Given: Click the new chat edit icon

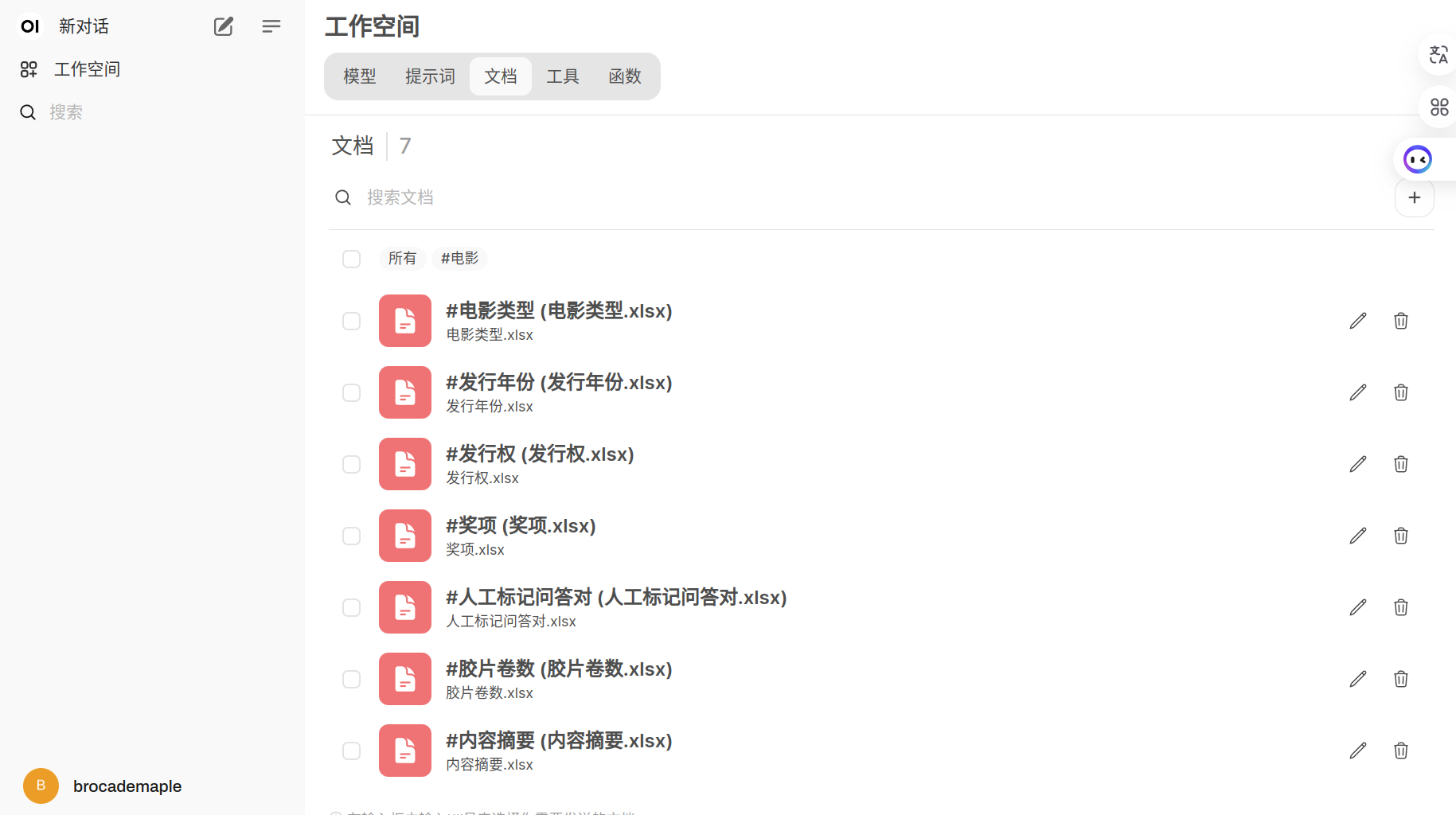Looking at the screenshot, I should tap(224, 26).
